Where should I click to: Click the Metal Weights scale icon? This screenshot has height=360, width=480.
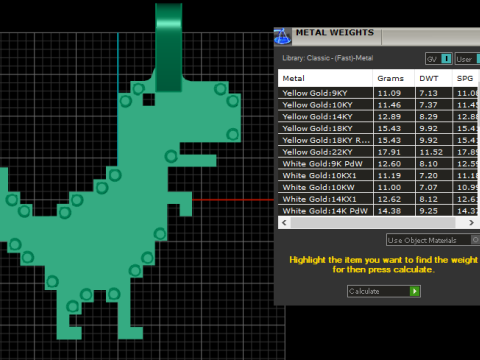pyautogui.click(x=282, y=37)
